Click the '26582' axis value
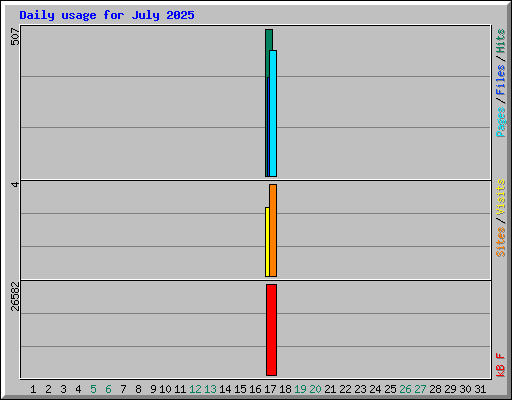Image resolution: width=512 pixels, height=400 pixels. click(x=15, y=296)
